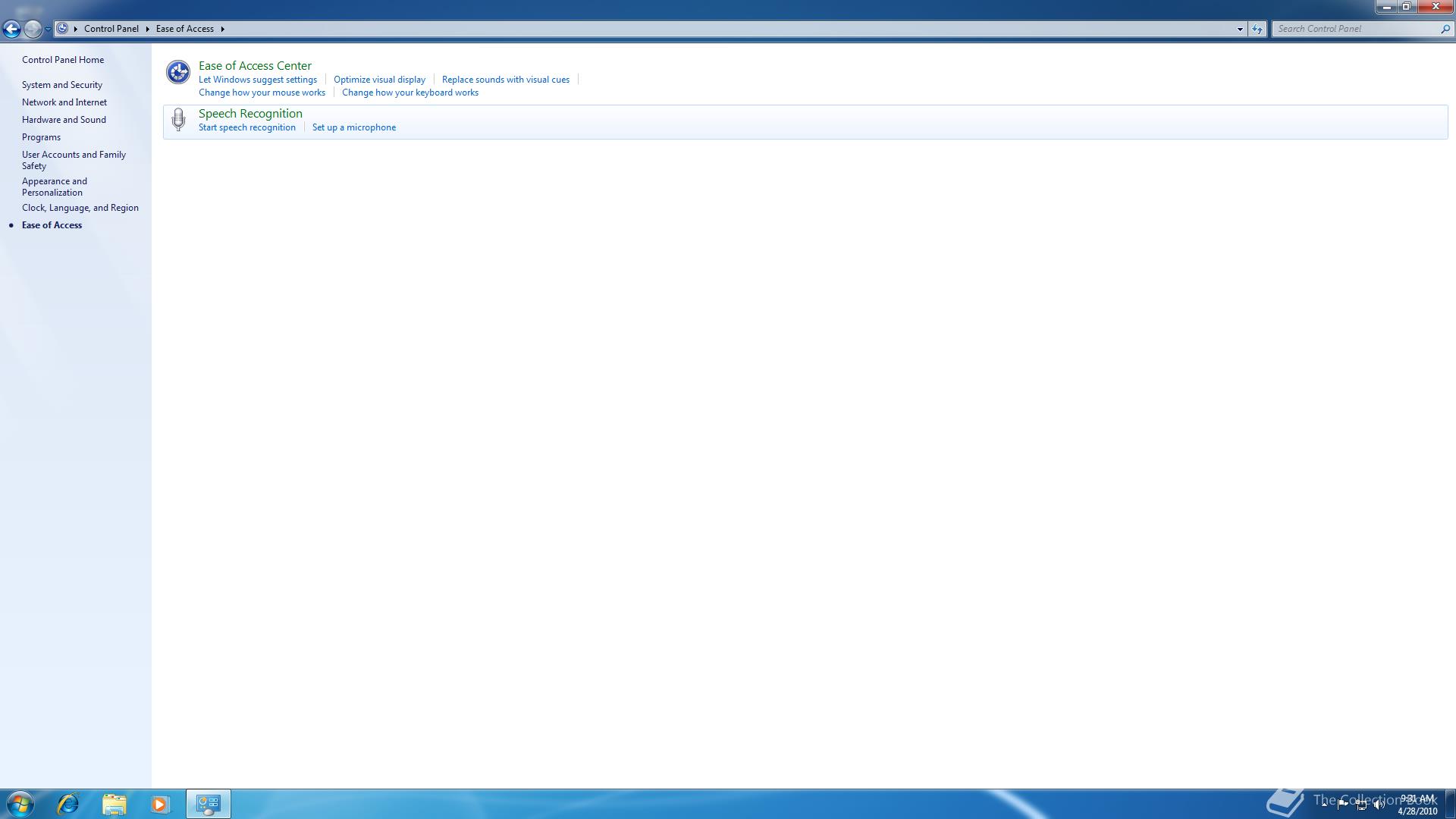Open Programs category in sidebar
Screen dimensions: 1456x819
pyautogui.click(x=41, y=137)
